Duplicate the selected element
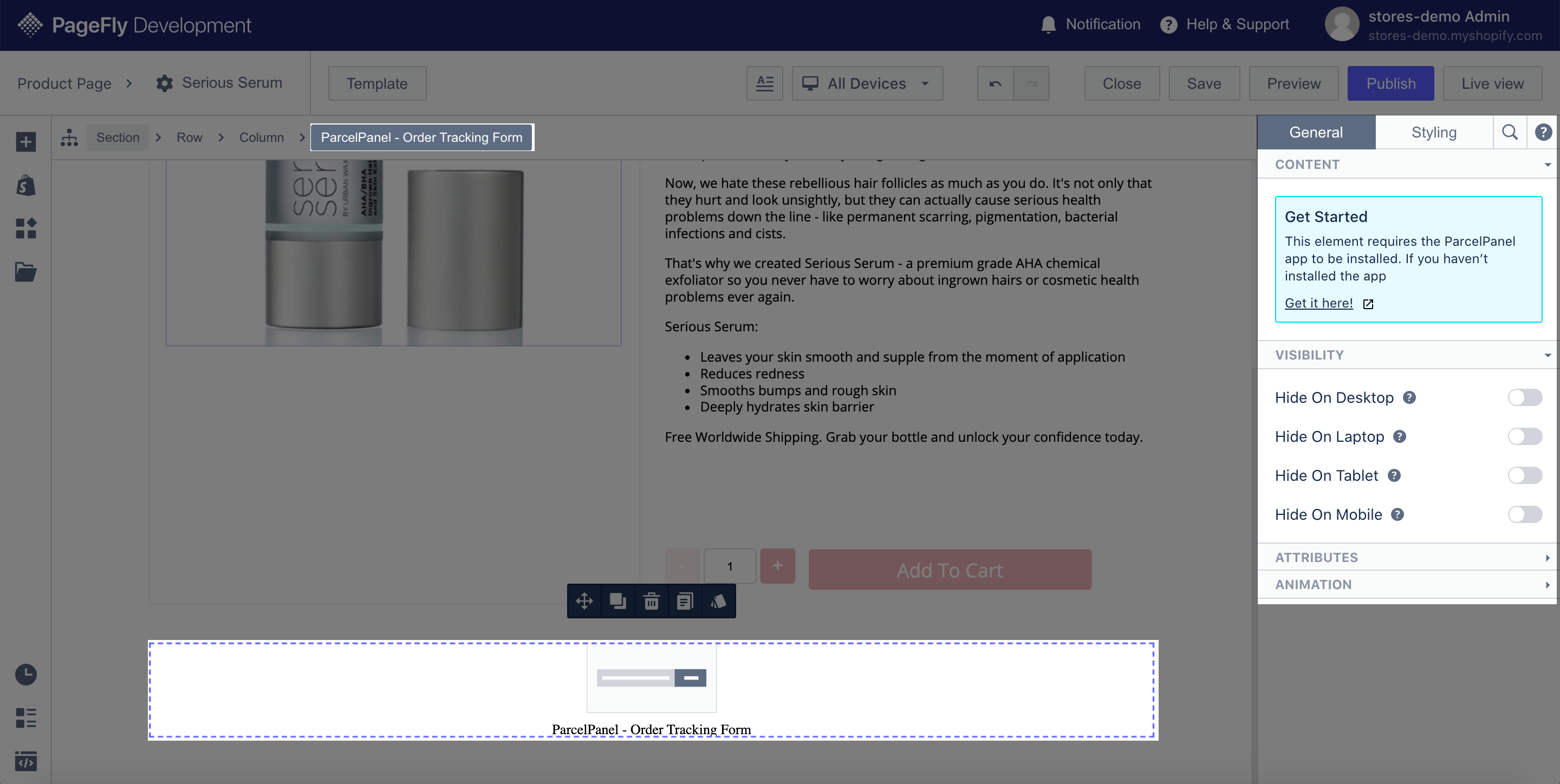The width and height of the screenshot is (1560, 784). click(x=617, y=601)
